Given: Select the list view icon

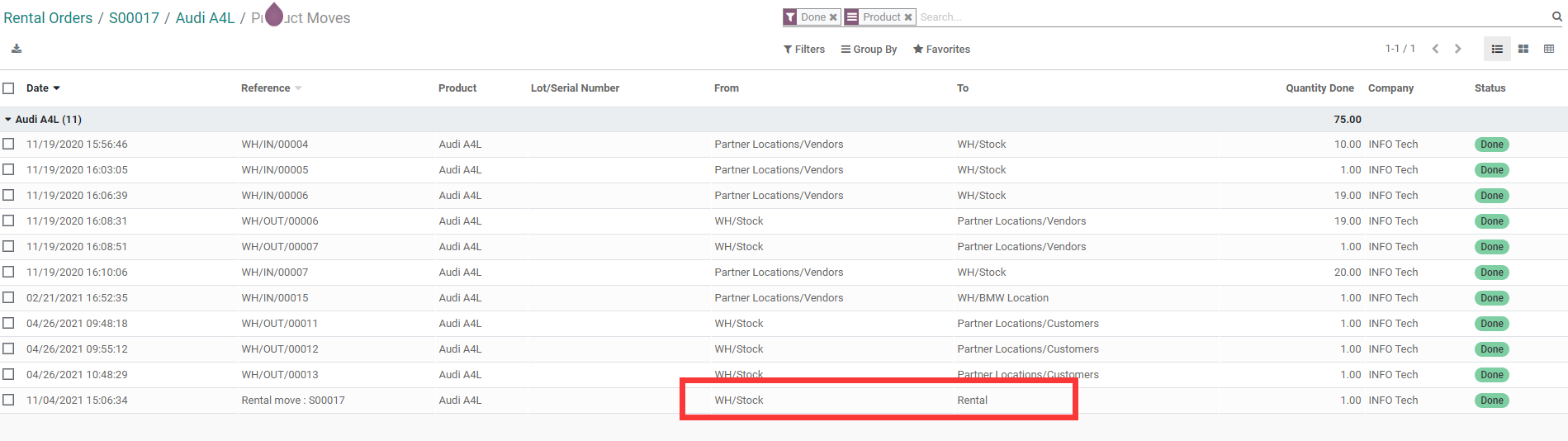Looking at the screenshot, I should pyautogui.click(x=1497, y=49).
